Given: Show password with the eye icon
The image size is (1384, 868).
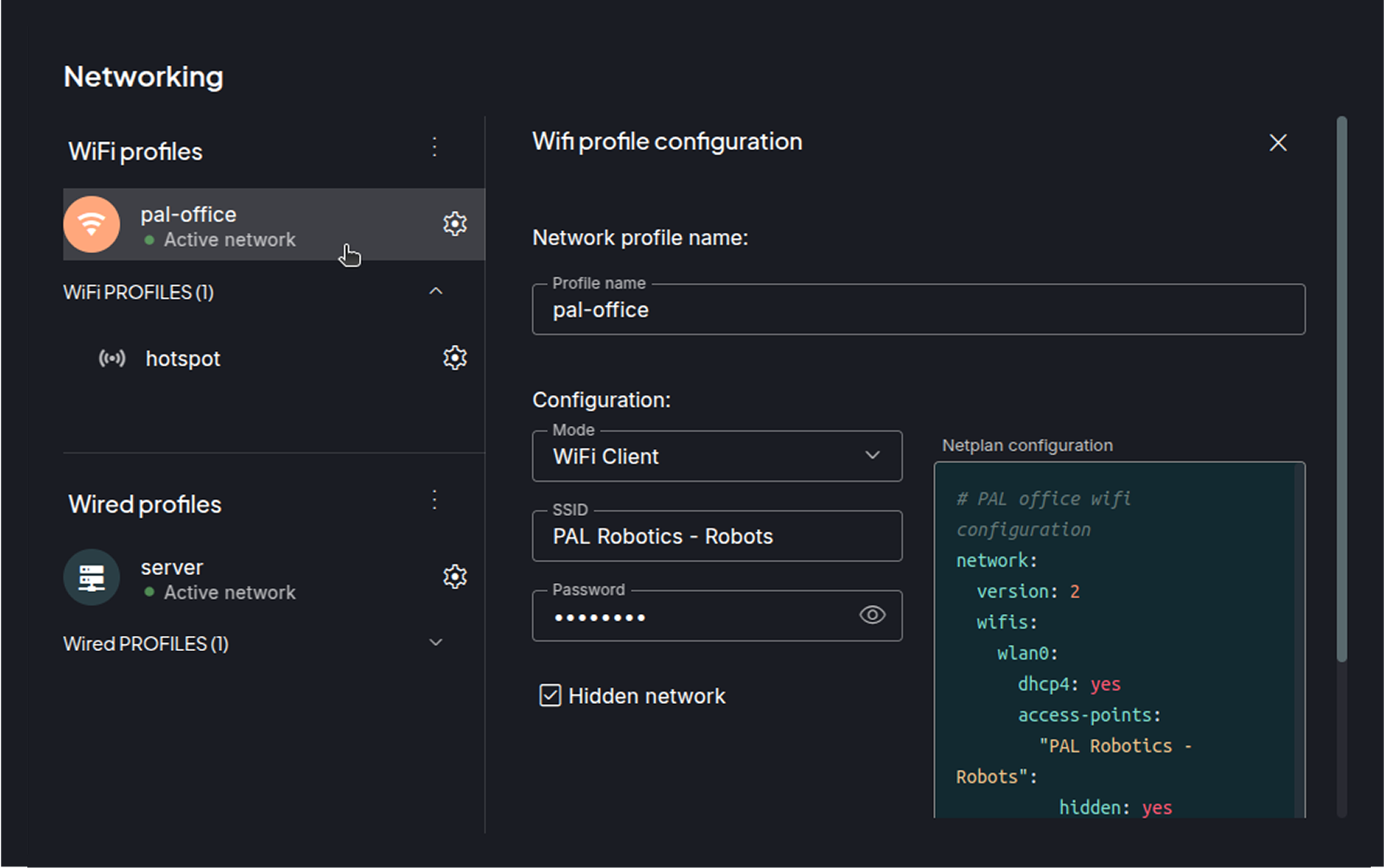Looking at the screenshot, I should pos(872,616).
